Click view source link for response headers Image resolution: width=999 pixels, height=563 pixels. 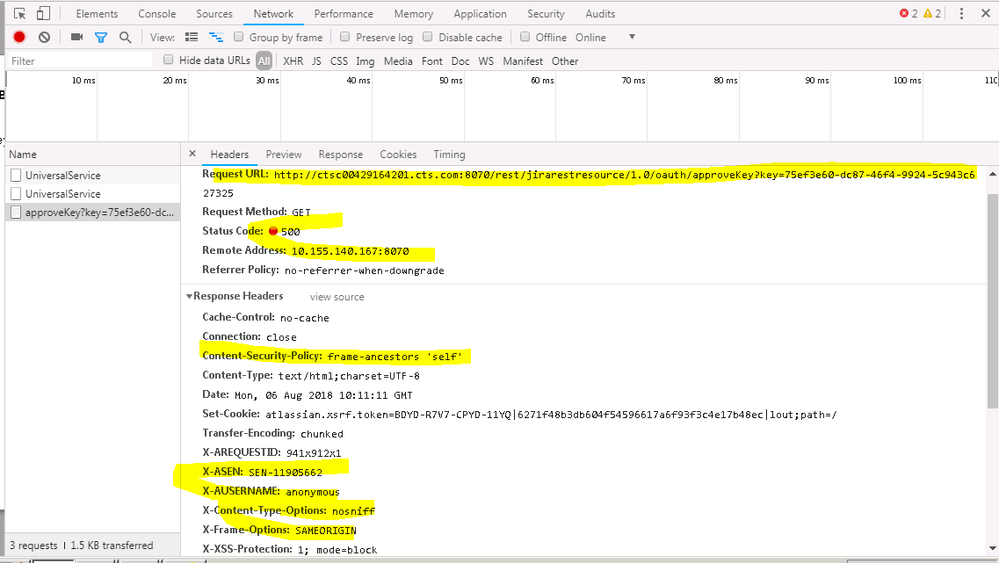337,297
